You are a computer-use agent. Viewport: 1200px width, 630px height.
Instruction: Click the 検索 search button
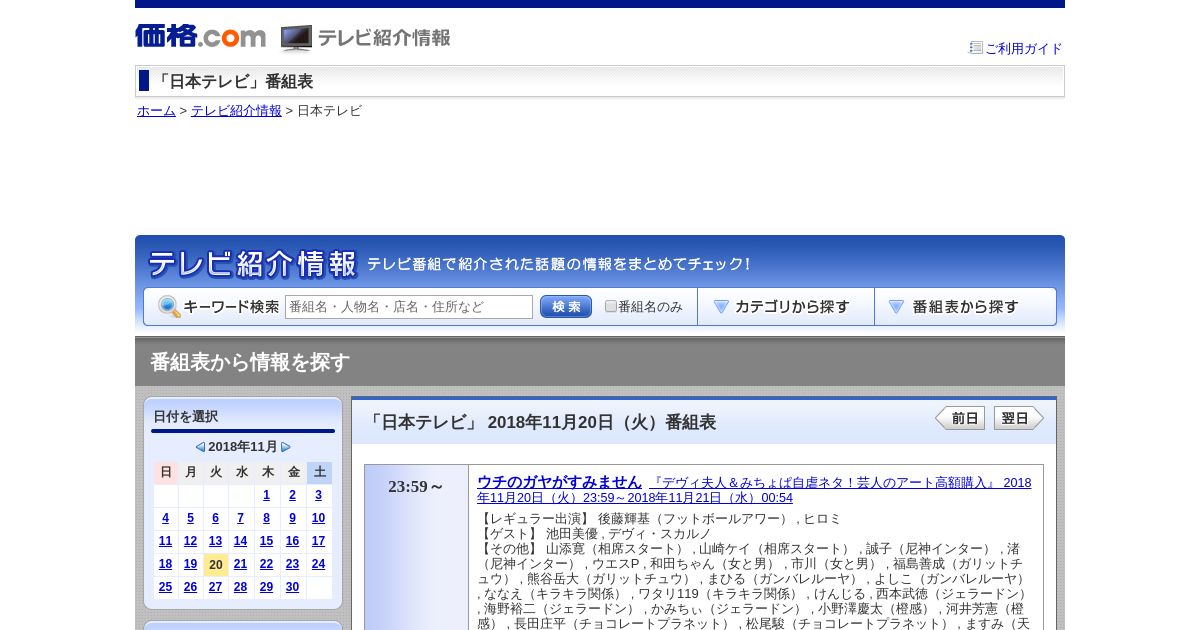(566, 307)
